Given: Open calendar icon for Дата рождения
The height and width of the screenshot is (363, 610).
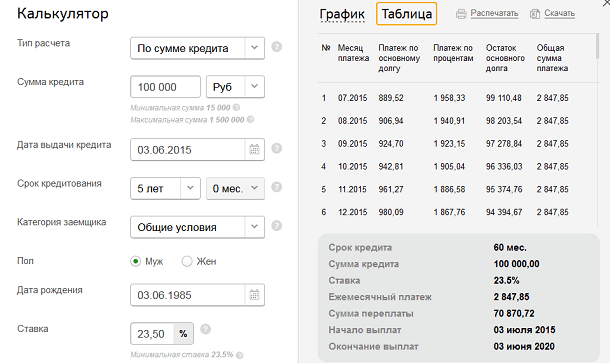Looking at the screenshot, I should coord(254,295).
